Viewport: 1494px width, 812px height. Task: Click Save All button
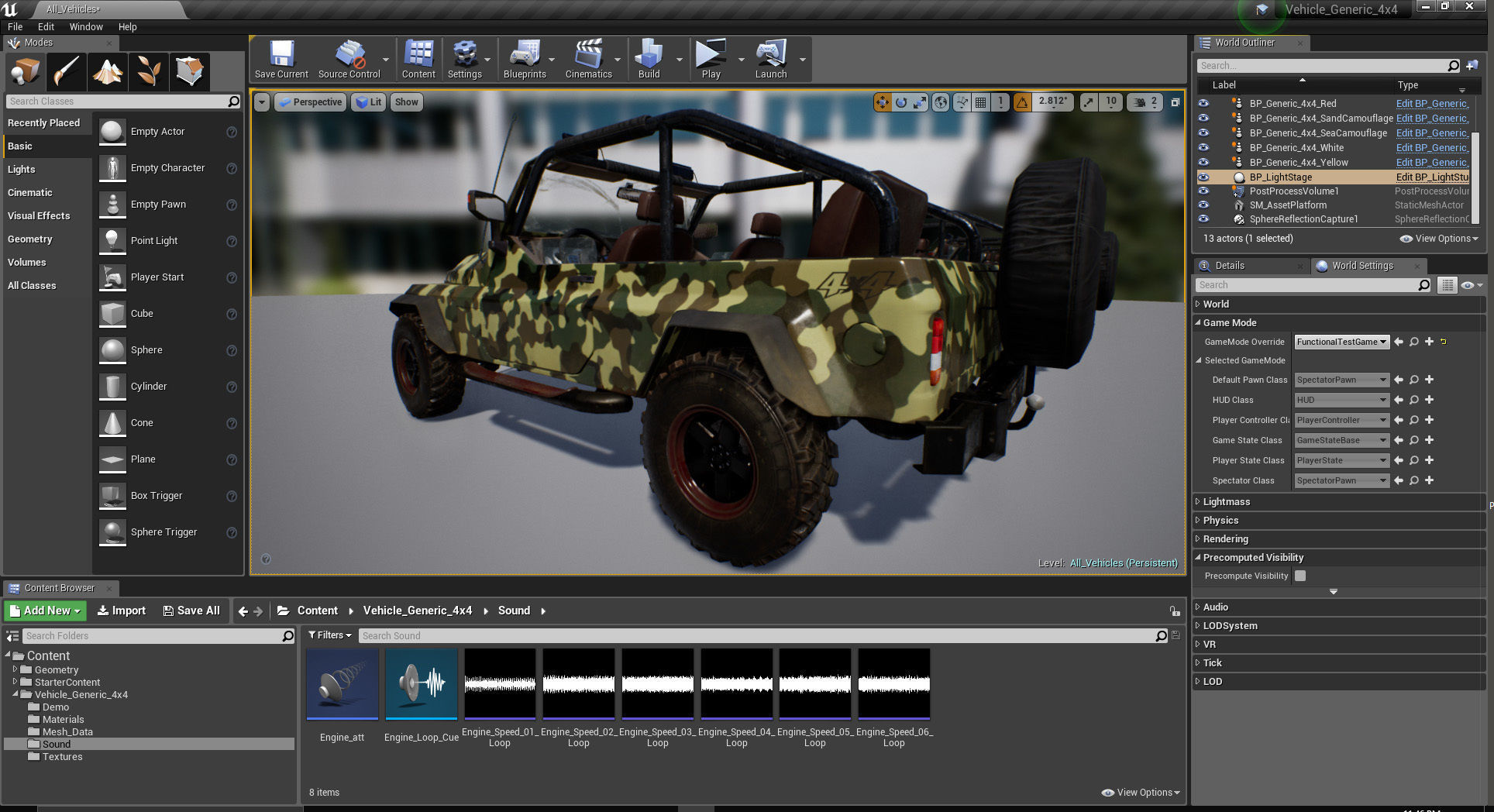coord(191,611)
